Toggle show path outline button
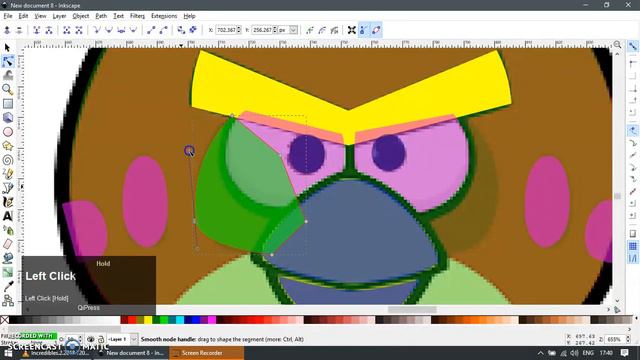This screenshot has width=640, height=360. pyautogui.click(x=376, y=30)
